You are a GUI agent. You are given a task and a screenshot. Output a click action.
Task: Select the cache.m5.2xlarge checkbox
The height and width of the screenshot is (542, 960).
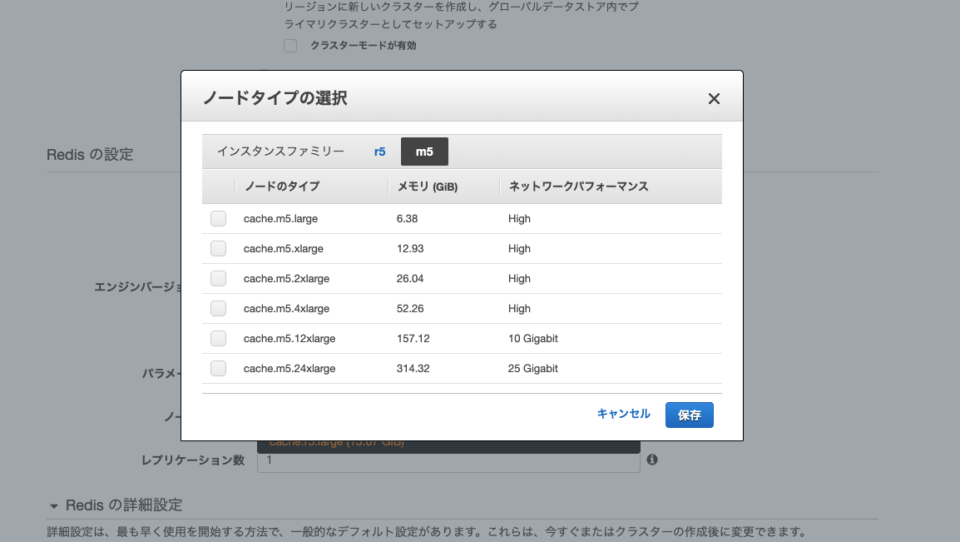click(218, 279)
